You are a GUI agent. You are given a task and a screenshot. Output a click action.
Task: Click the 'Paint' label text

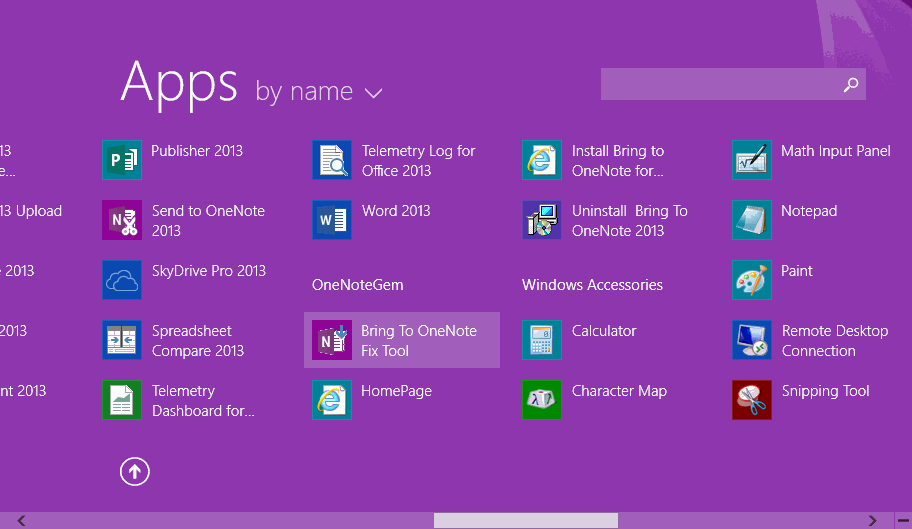pos(797,271)
